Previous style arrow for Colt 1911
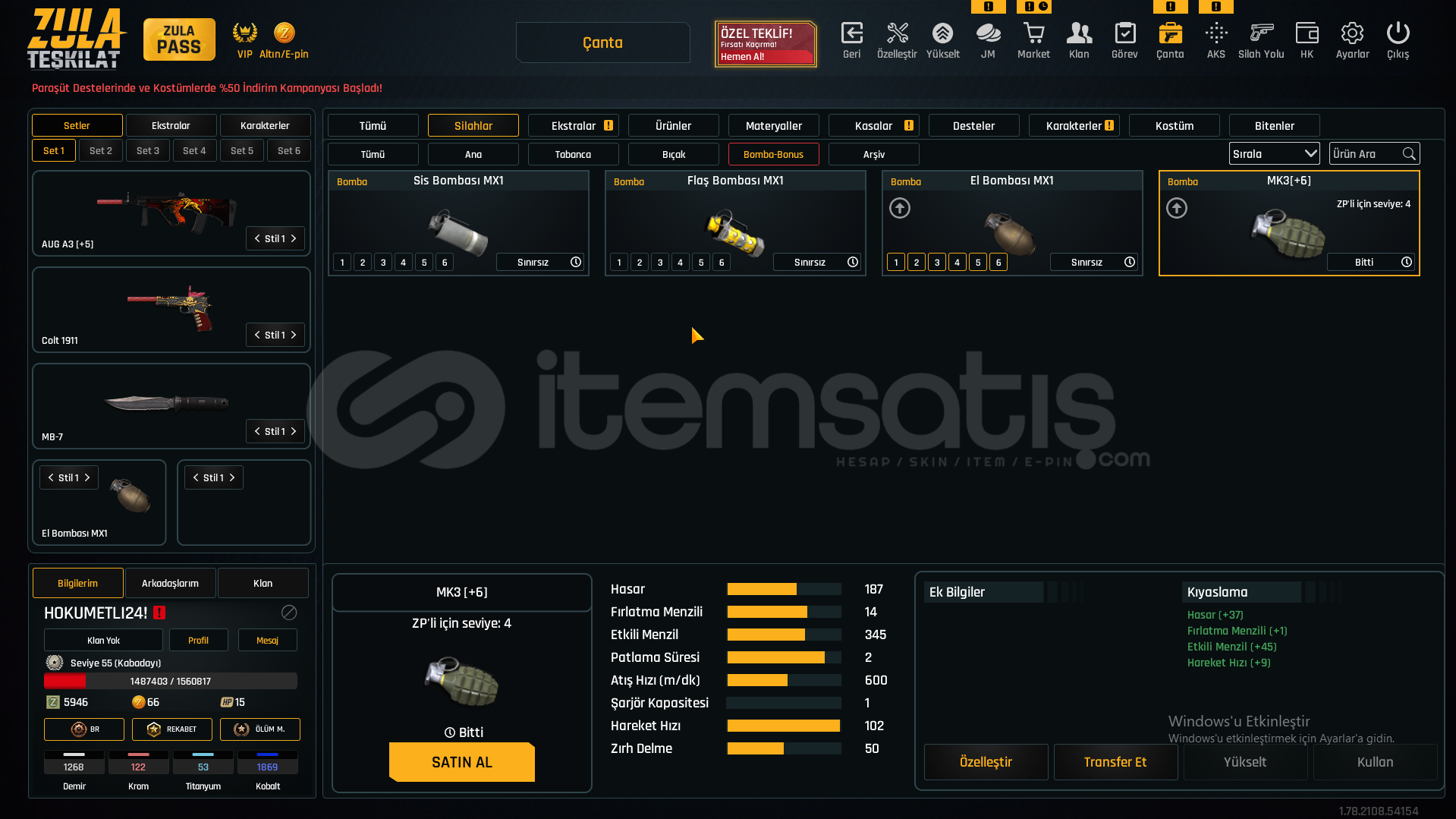The image size is (1456, 819). point(257,335)
